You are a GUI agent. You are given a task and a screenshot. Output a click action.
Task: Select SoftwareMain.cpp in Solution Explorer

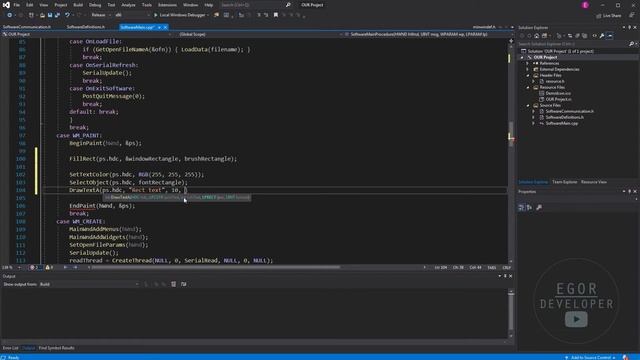[x=562, y=123]
